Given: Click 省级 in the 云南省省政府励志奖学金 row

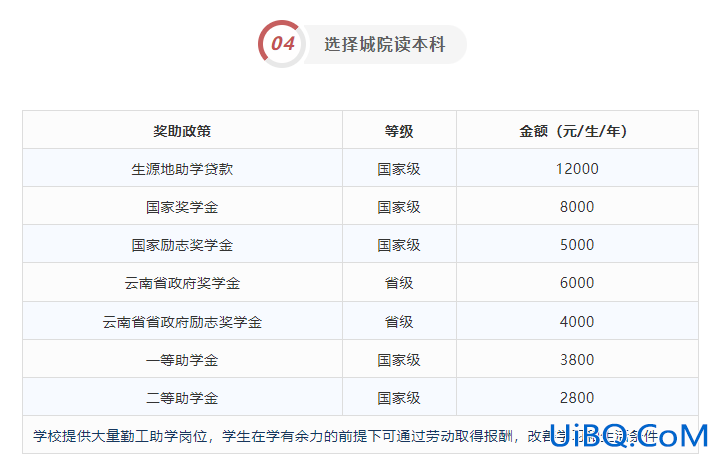Looking at the screenshot, I should (399, 322).
